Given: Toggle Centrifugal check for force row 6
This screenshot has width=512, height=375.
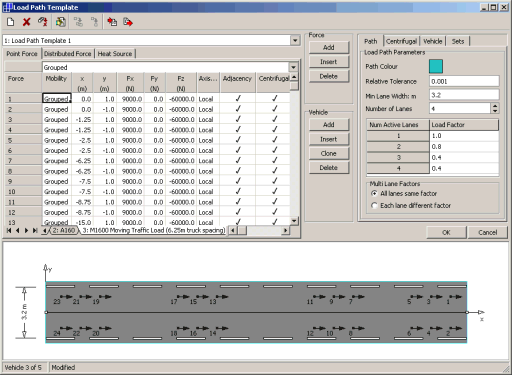Looking at the screenshot, I should (274, 150).
